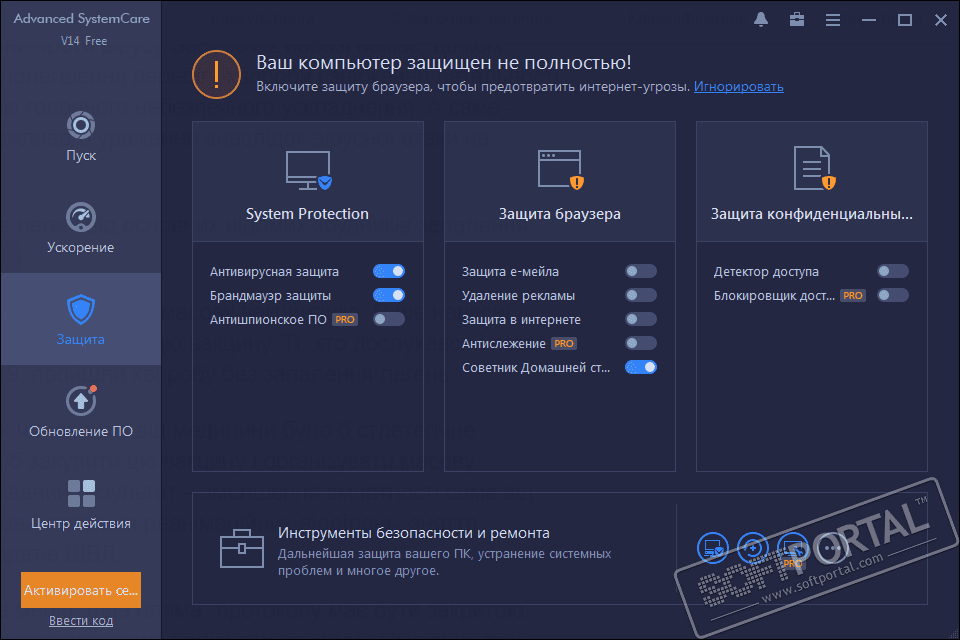Go to Обновление ПО section
Screen dimensions: 960x640
[81, 412]
